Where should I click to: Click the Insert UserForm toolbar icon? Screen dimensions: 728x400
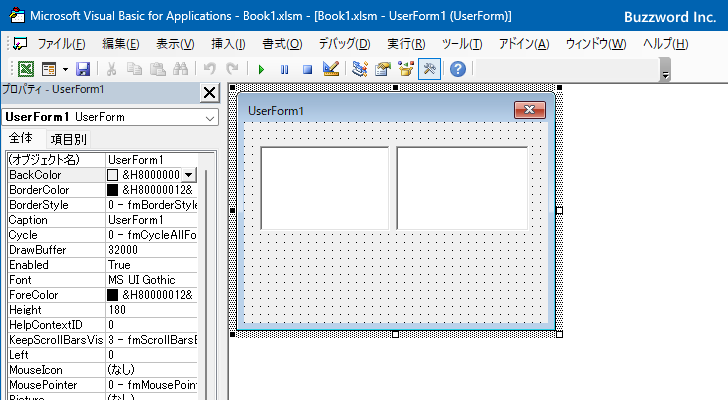tap(48, 69)
